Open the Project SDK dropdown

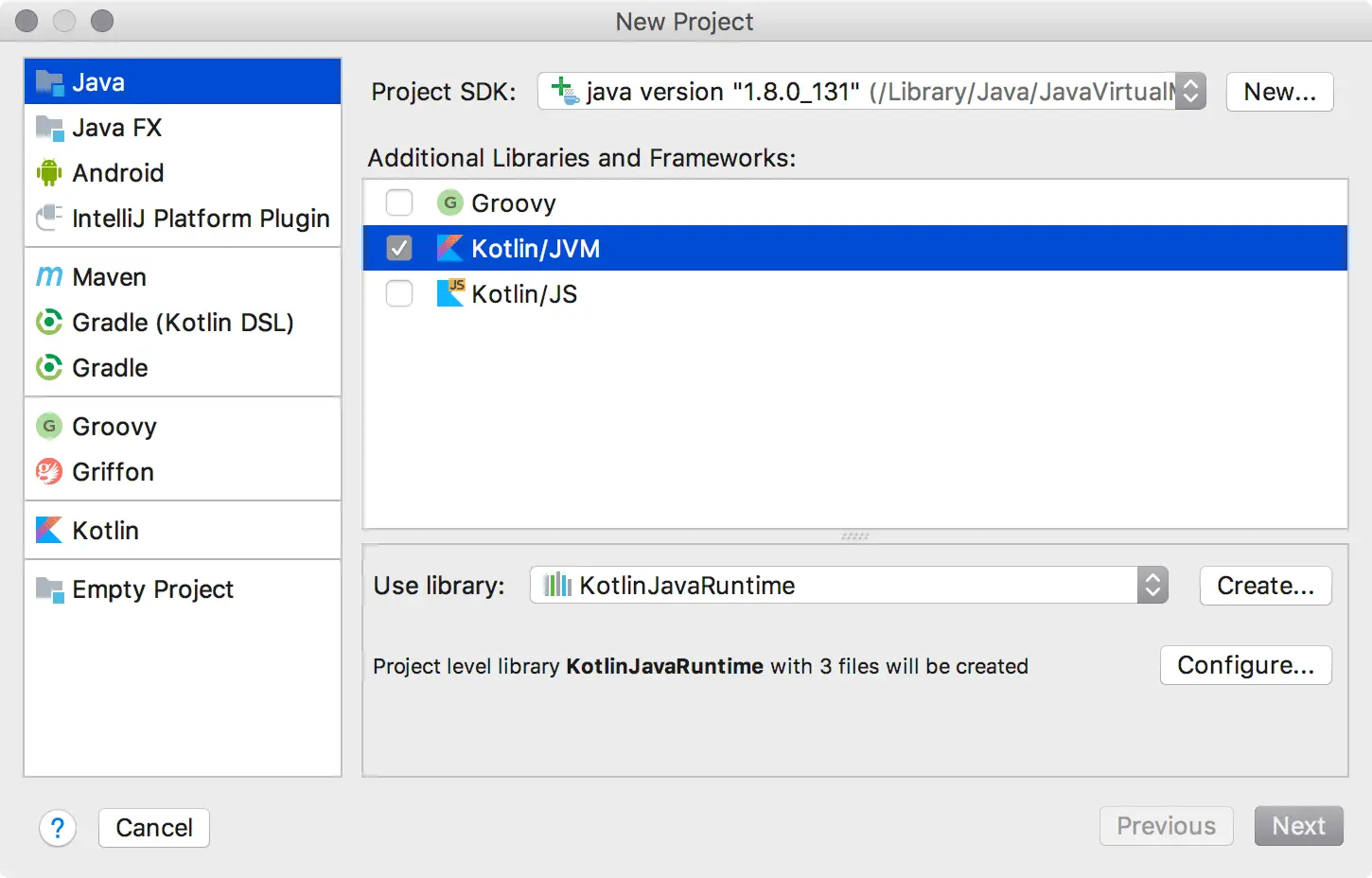pos(1190,92)
